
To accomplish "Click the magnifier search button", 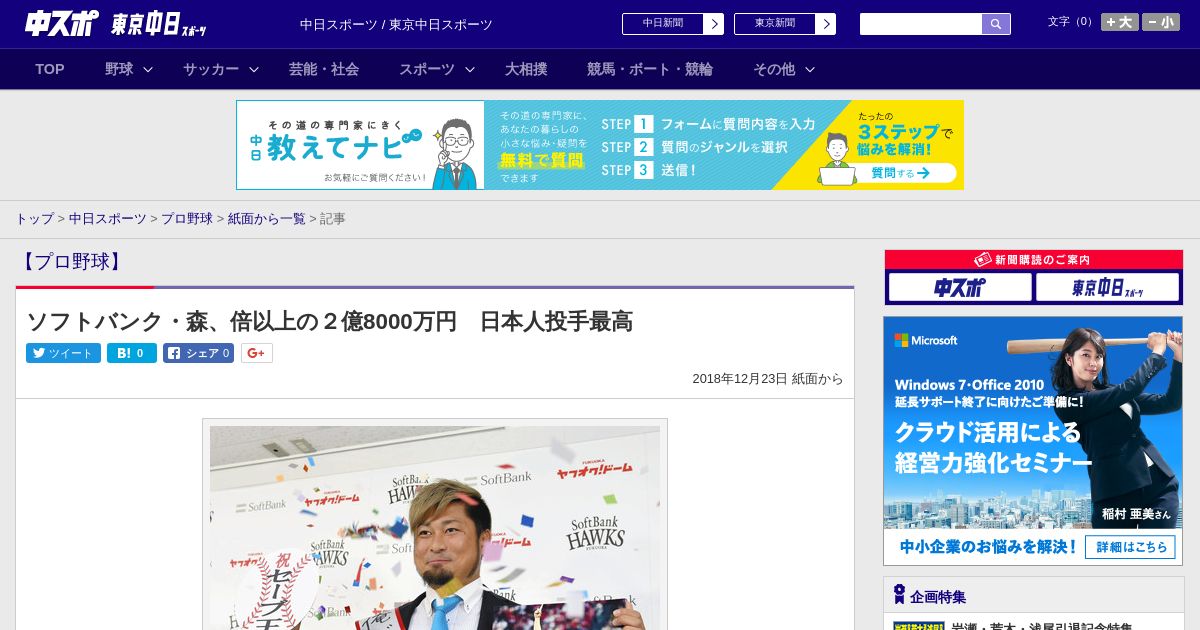I will [996, 24].
